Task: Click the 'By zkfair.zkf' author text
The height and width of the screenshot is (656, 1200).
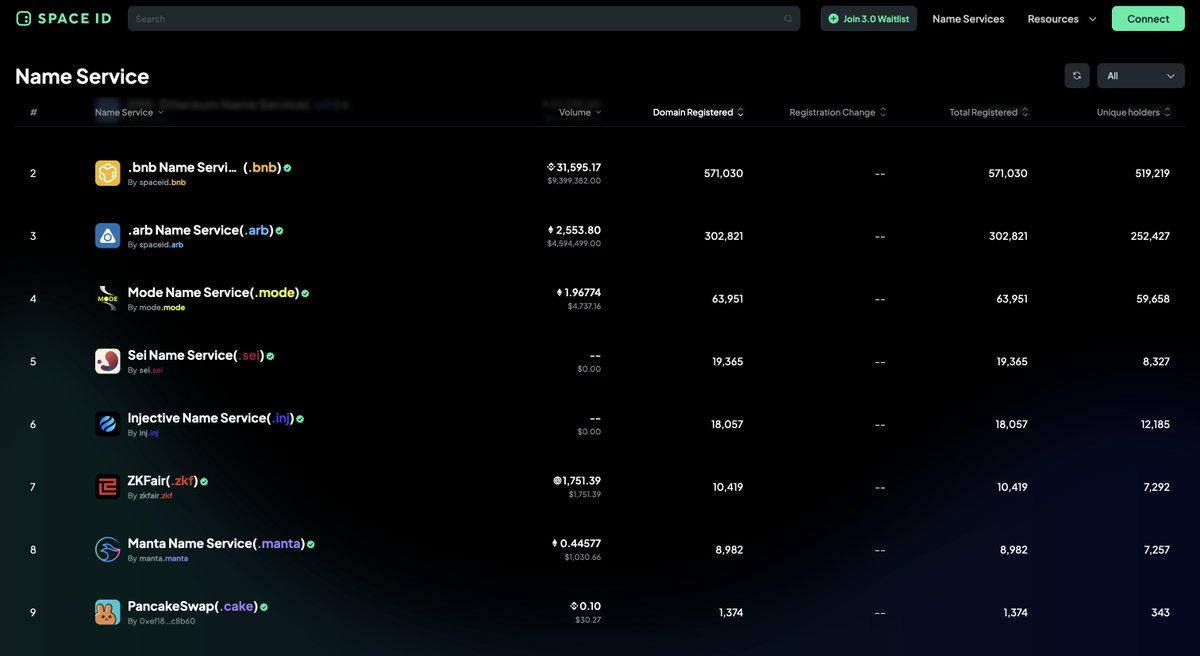Action: (150, 496)
